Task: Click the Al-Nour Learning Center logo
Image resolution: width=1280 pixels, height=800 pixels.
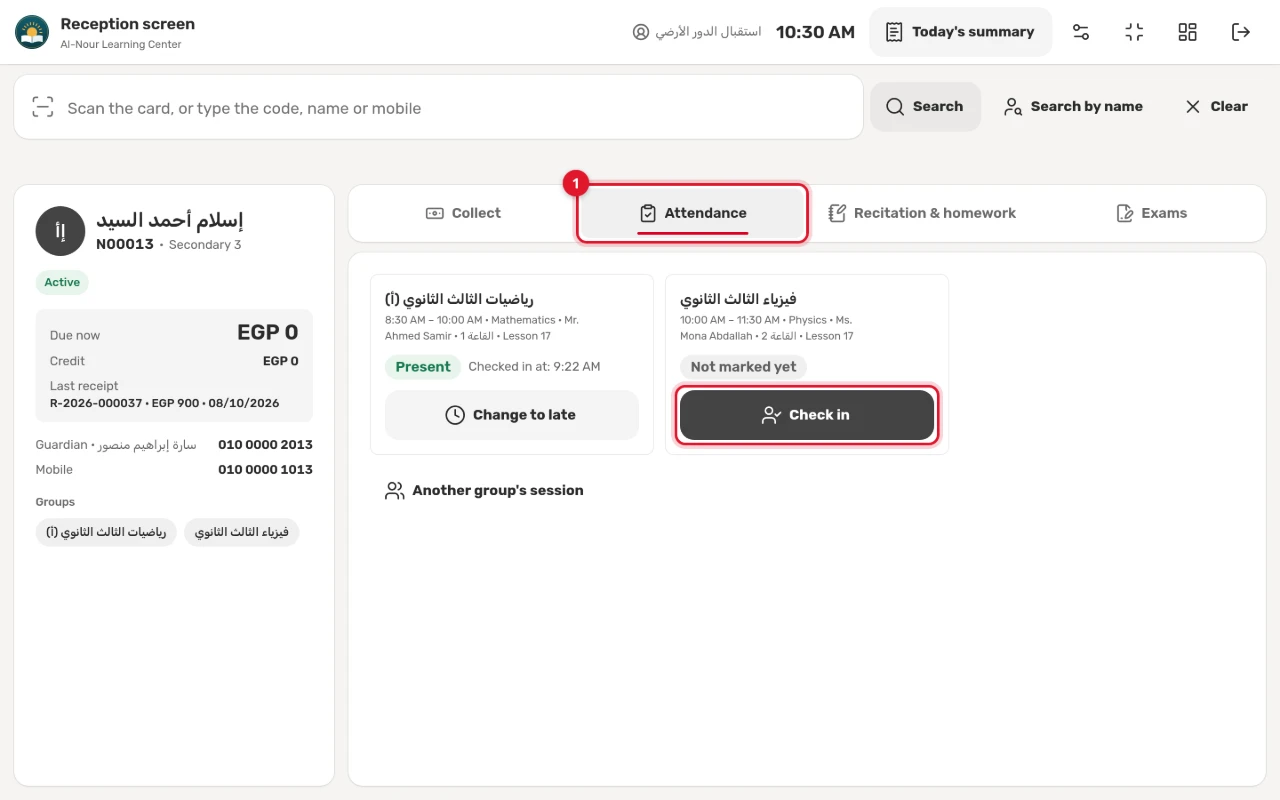Action: 32,32
